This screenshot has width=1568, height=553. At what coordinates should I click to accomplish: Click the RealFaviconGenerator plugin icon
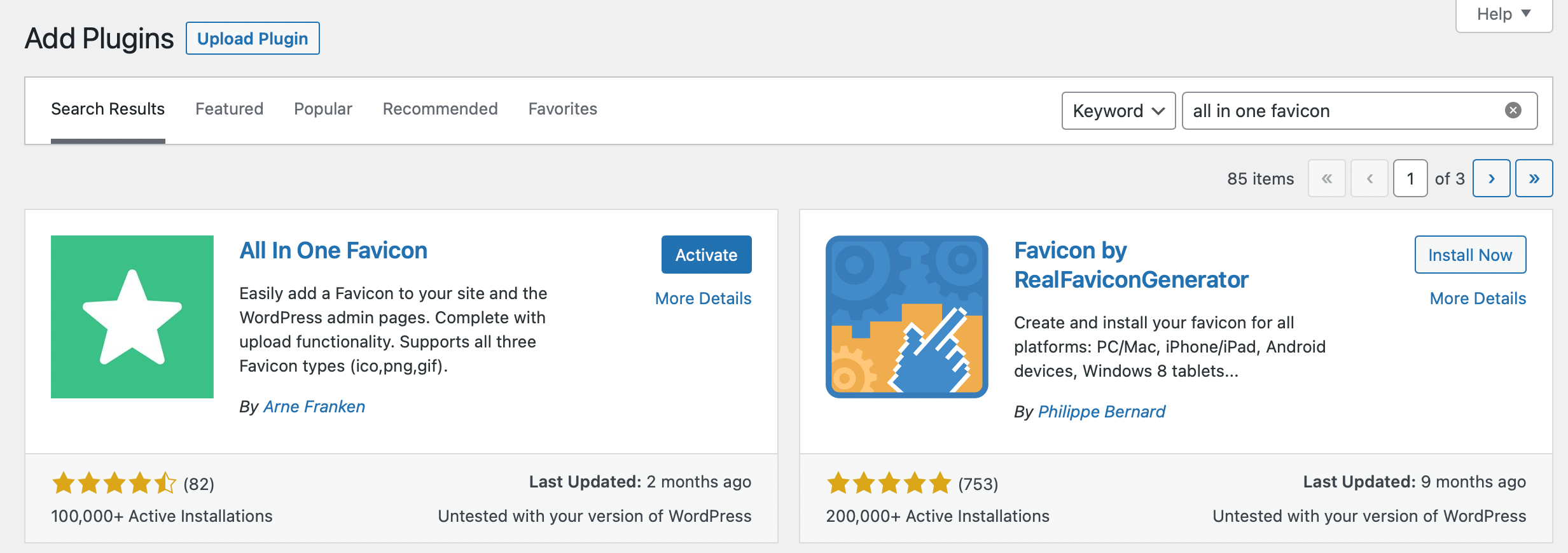coord(907,317)
